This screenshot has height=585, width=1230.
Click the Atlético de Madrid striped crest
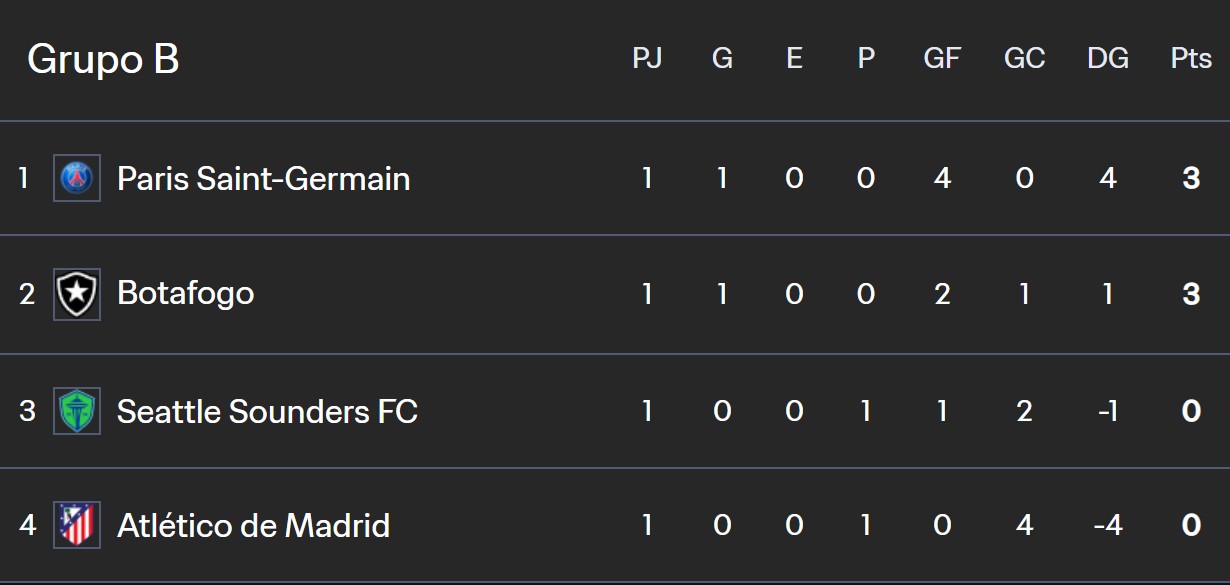[x=77, y=525]
